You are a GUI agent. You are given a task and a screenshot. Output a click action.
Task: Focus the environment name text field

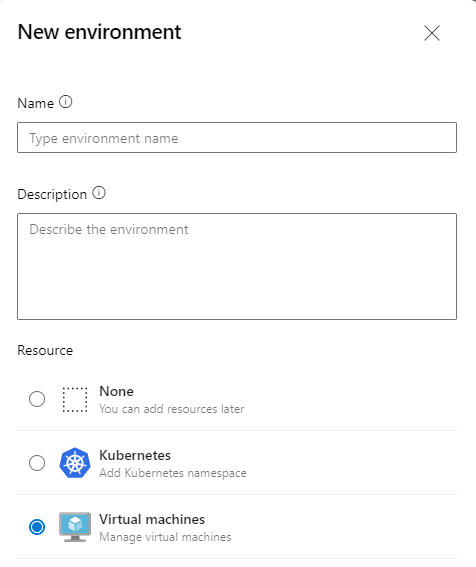coord(237,138)
